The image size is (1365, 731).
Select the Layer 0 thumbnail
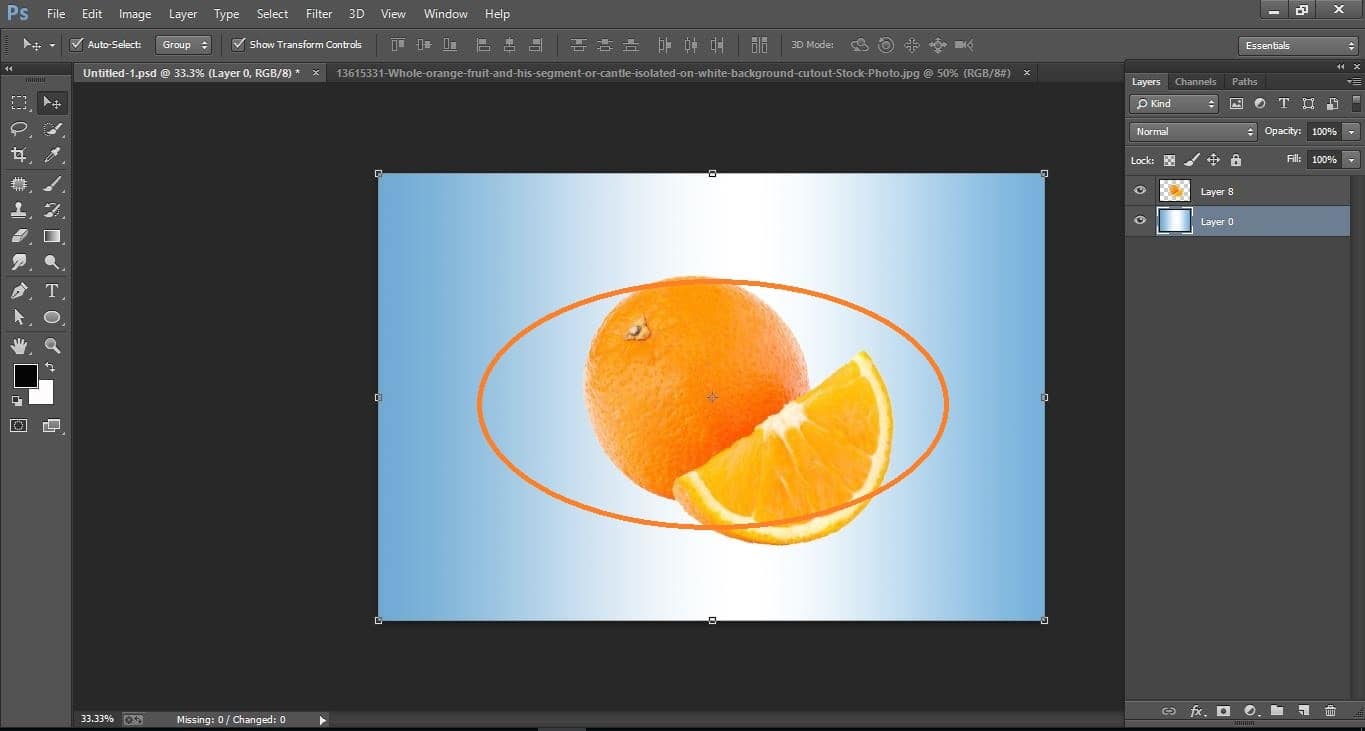pos(1175,221)
